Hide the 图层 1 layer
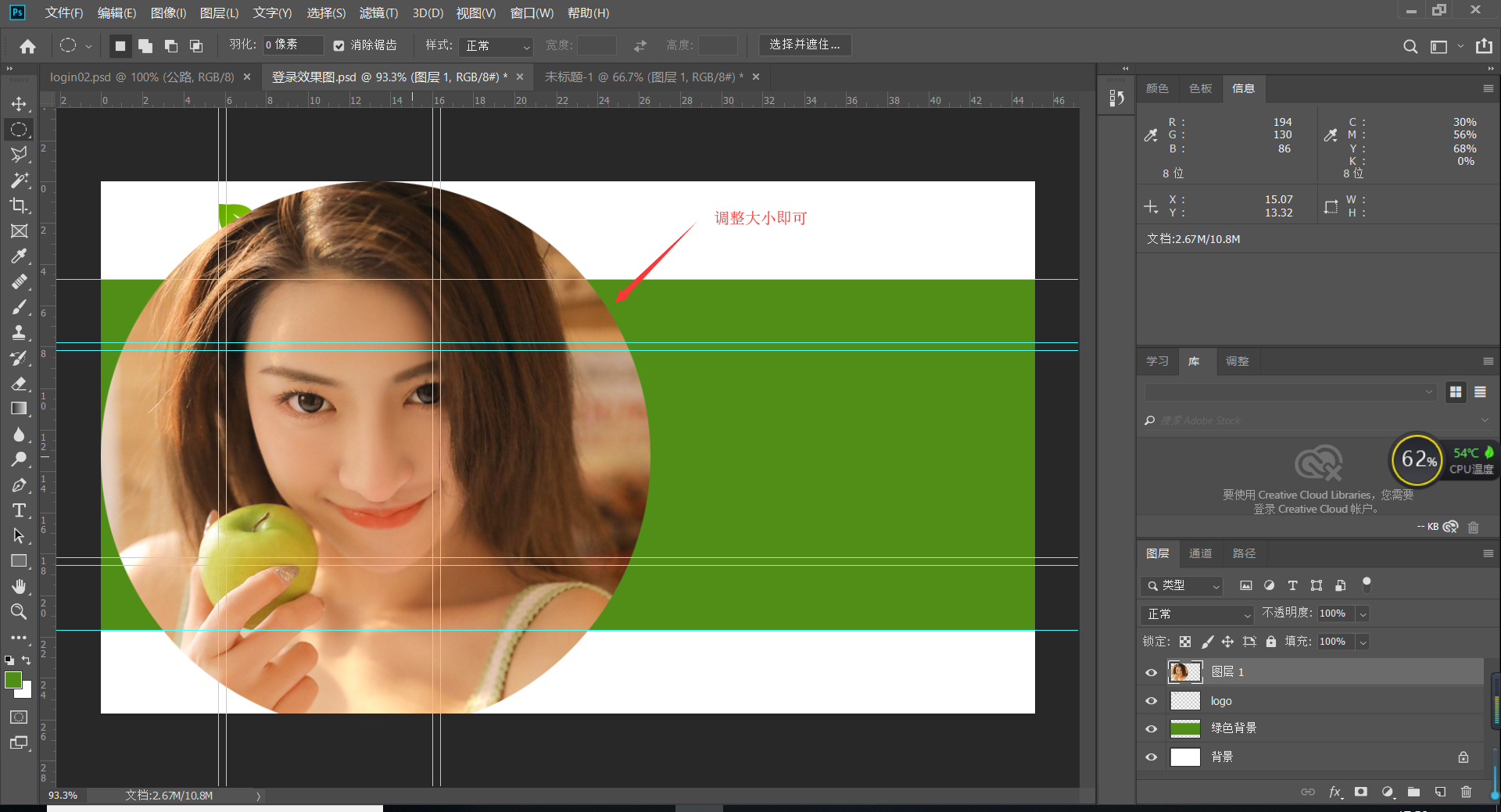Image resolution: width=1501 pixels, height=812 pixels. point(1151,672)
